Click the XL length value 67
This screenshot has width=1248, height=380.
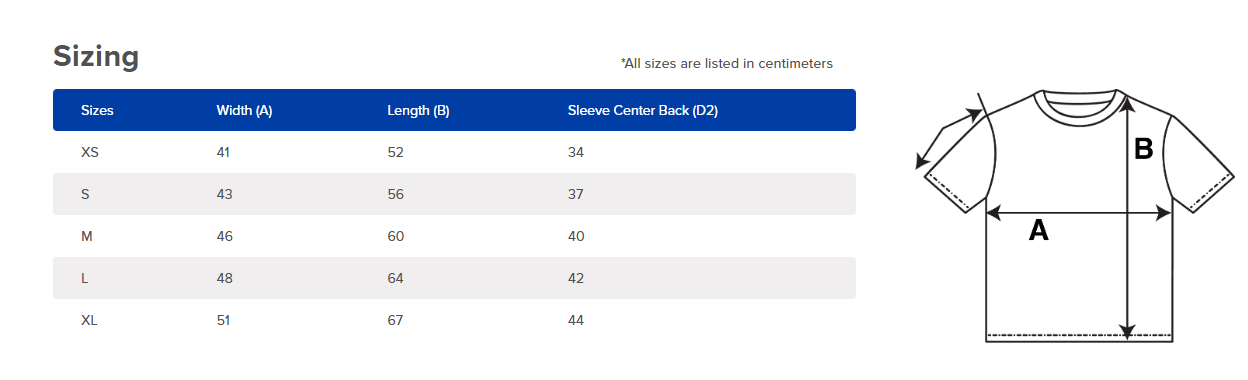click(x=395, y=320)
